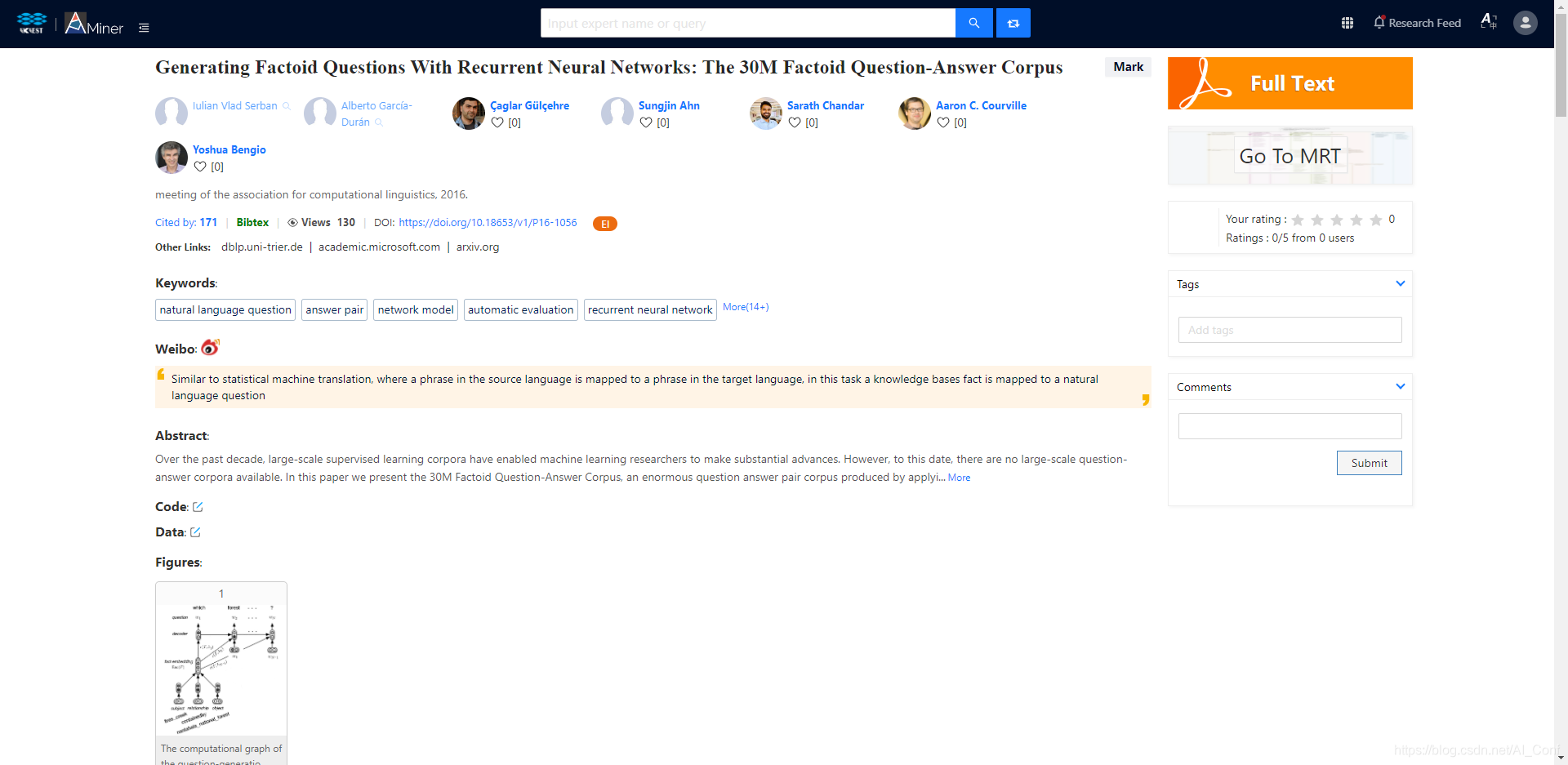The width and height of the screenshot is (1568, 765).
Task: Switch language with the translate icon
Action: pyautogui.click(x=1489, y=22)
